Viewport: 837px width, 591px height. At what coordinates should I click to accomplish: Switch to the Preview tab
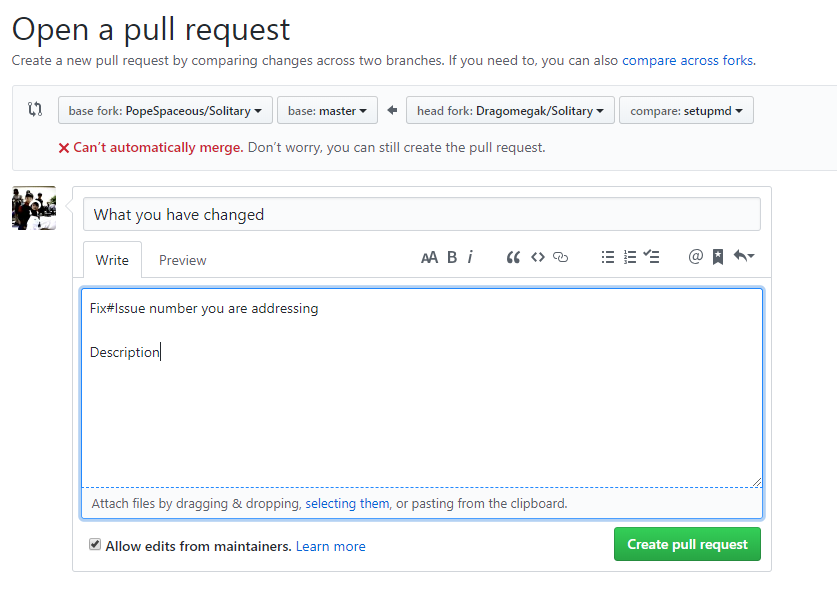[x=183, y=260]
